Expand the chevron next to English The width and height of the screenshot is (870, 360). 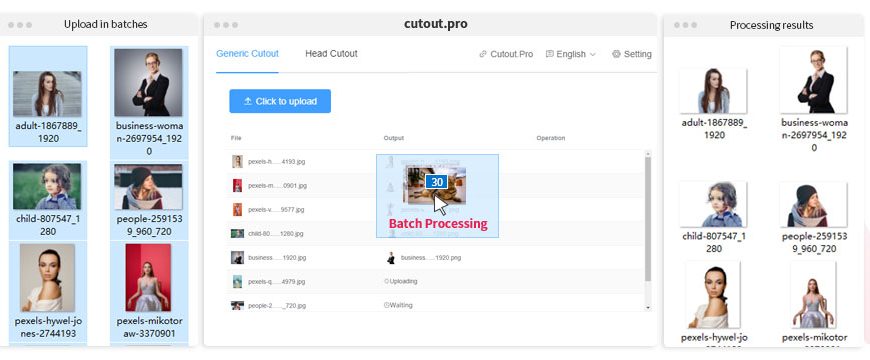593,54
